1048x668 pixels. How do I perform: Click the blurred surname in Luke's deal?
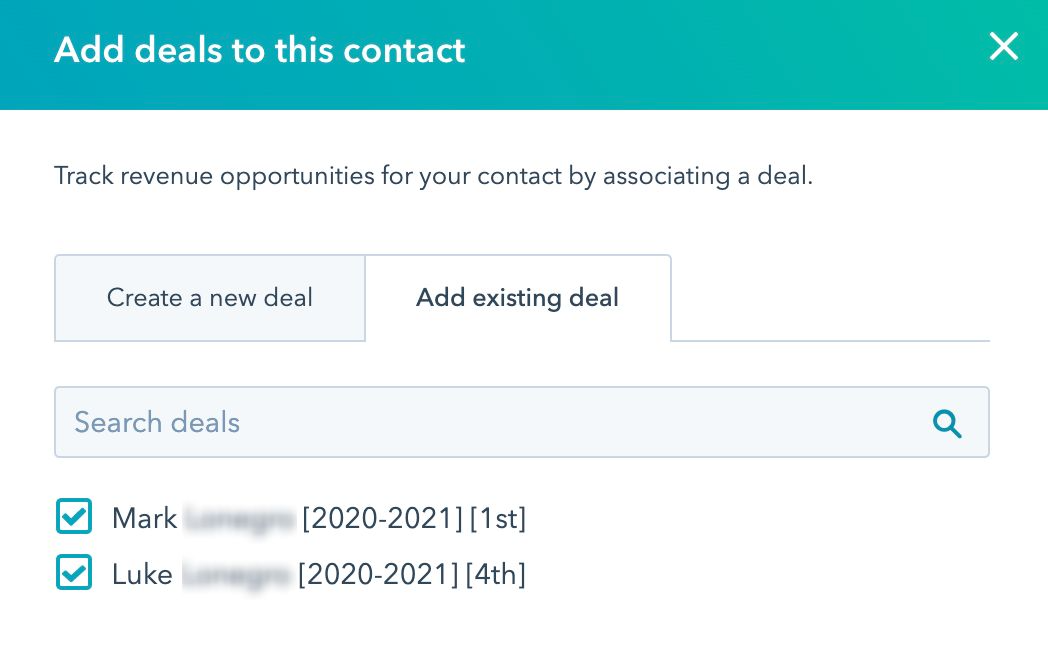click(235, 575)
